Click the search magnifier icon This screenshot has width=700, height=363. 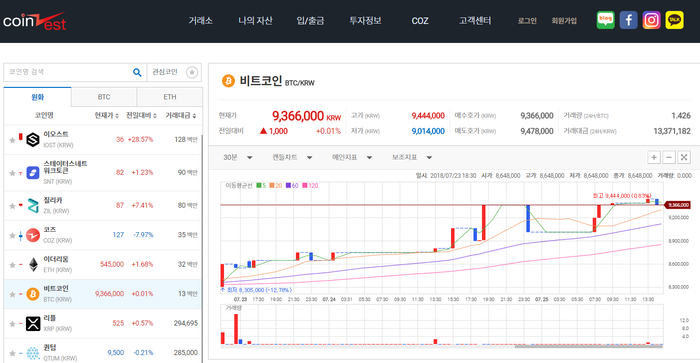(x=137, y=72)
